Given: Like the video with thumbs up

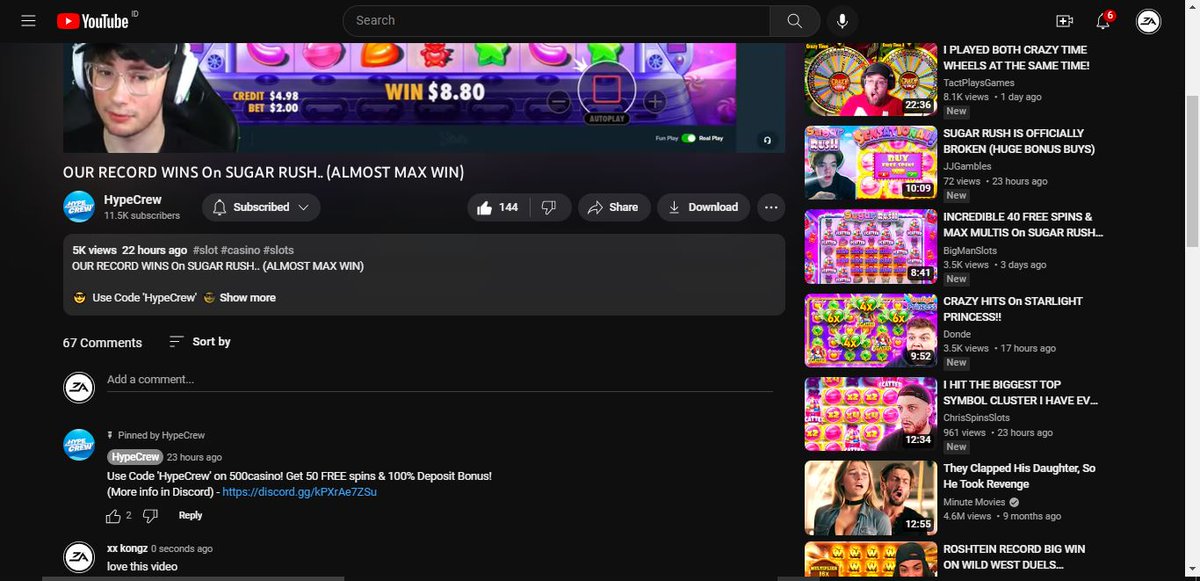Looking at the screenshot, I should pyautogui.click(x=497, y=207).
